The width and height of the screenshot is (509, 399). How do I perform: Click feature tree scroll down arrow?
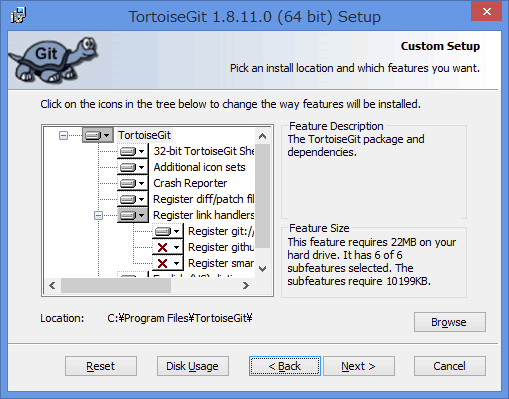[263, 269]
